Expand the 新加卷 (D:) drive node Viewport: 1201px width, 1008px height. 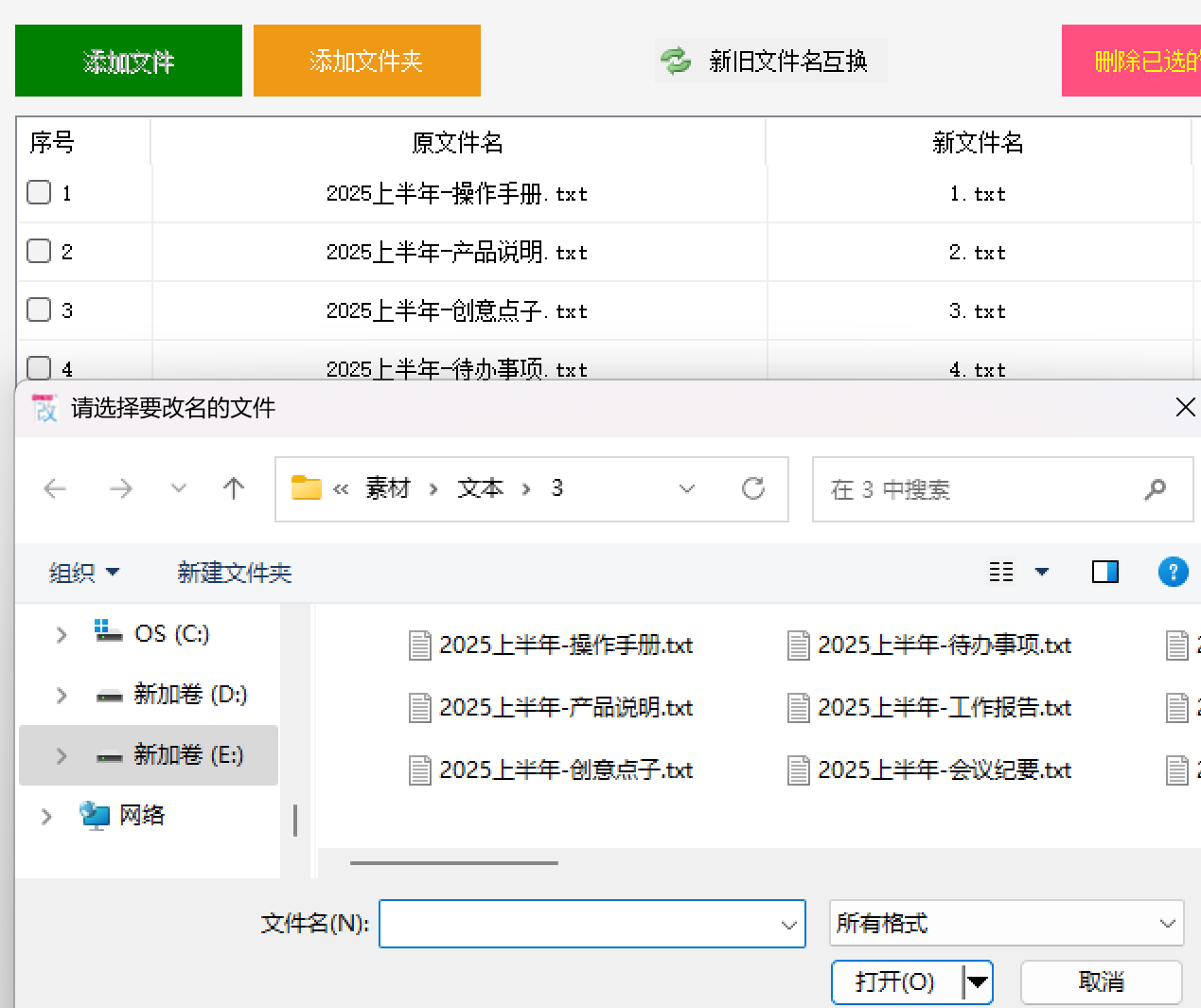coord(62,694)
